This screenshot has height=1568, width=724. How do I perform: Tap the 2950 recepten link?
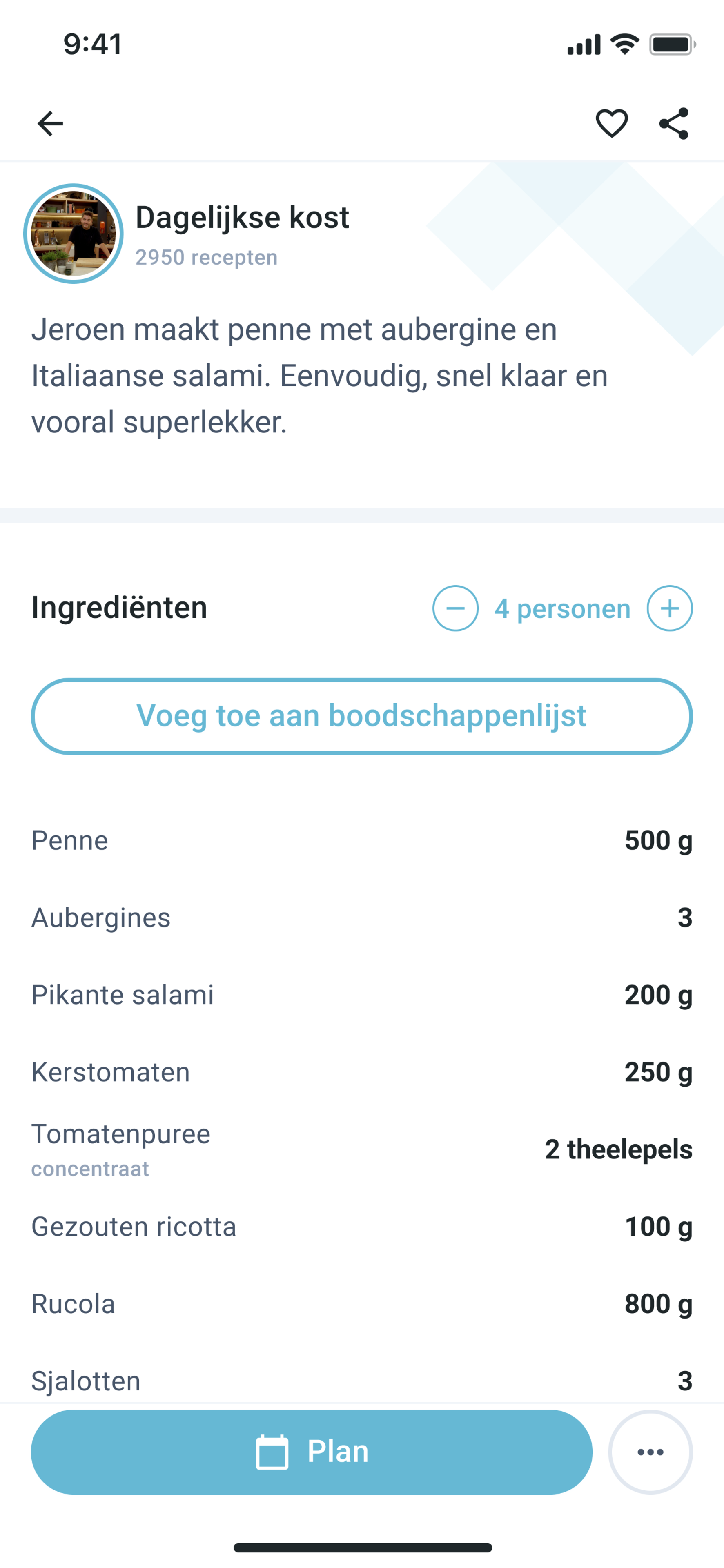[x=207, y=258]
